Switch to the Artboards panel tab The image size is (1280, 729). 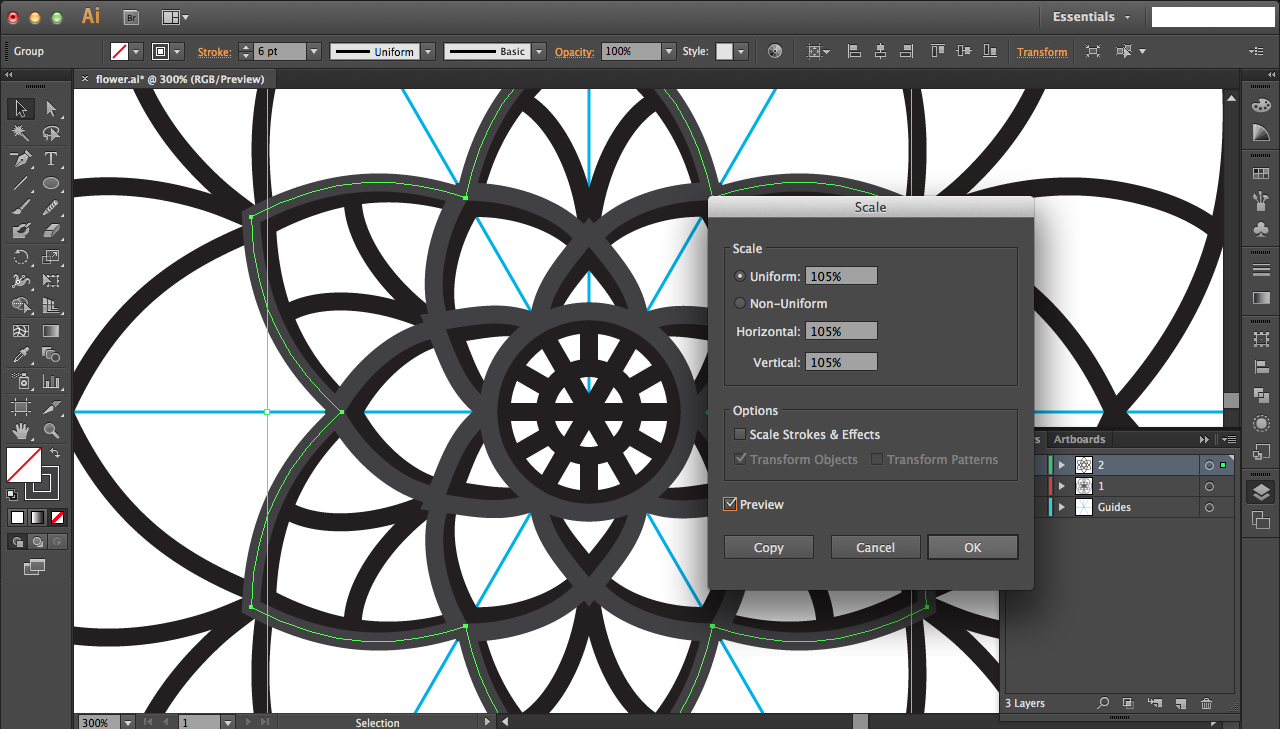coord(1079,439)
